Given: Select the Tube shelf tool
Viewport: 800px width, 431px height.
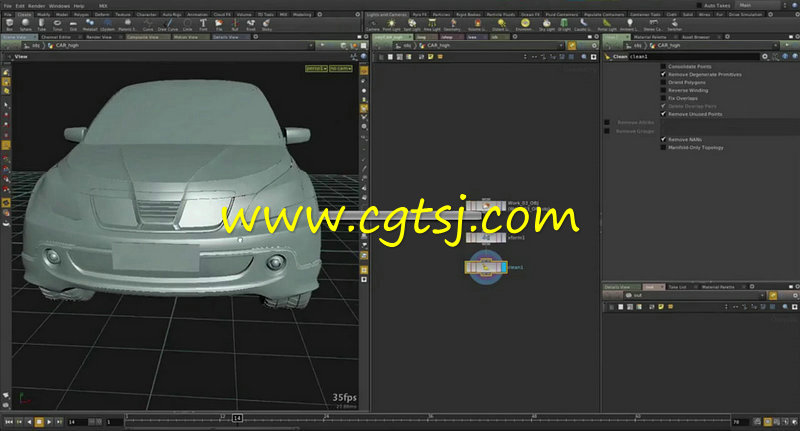Looking at the screenshot, I should click(41, 24).
